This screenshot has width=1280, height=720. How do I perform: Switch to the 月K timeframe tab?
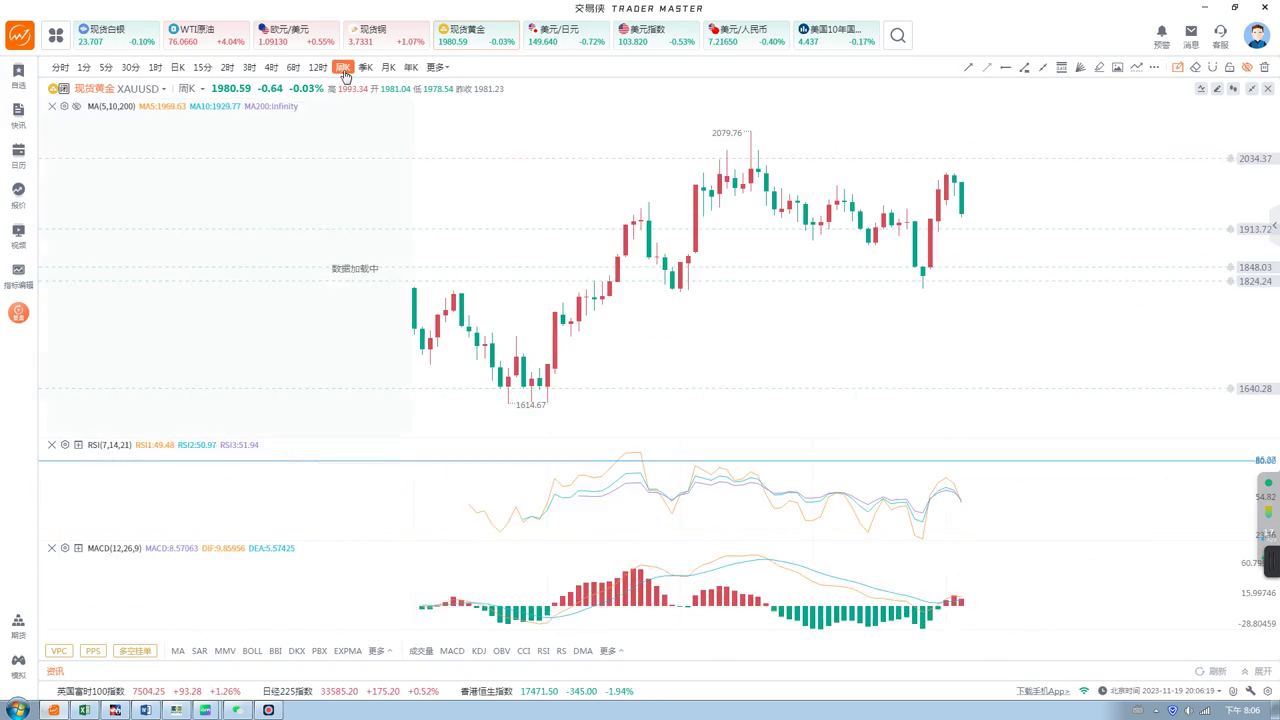click(388, 67)
